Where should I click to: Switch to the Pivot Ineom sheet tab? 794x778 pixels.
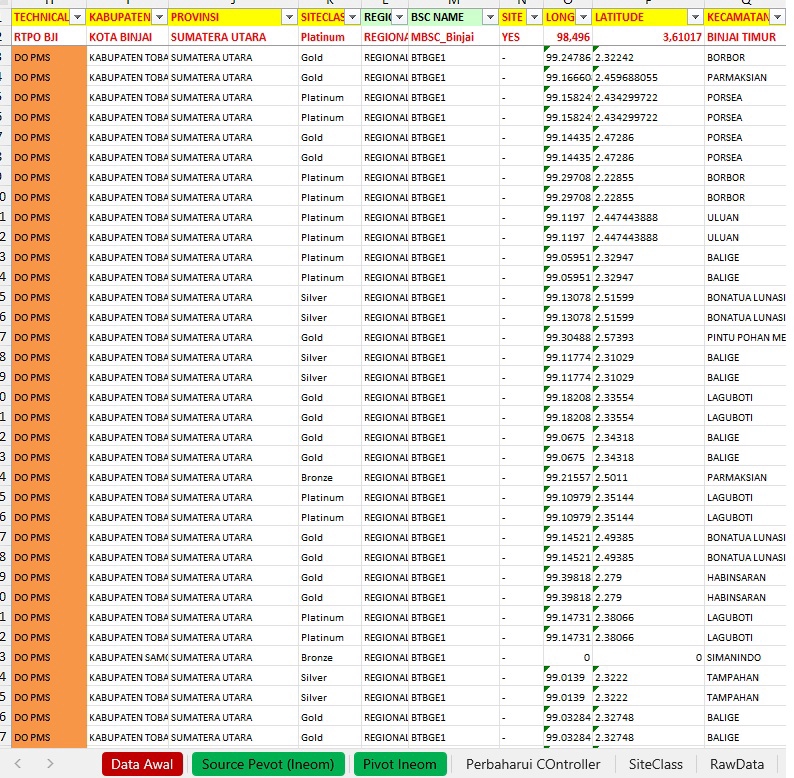point(400,764)
